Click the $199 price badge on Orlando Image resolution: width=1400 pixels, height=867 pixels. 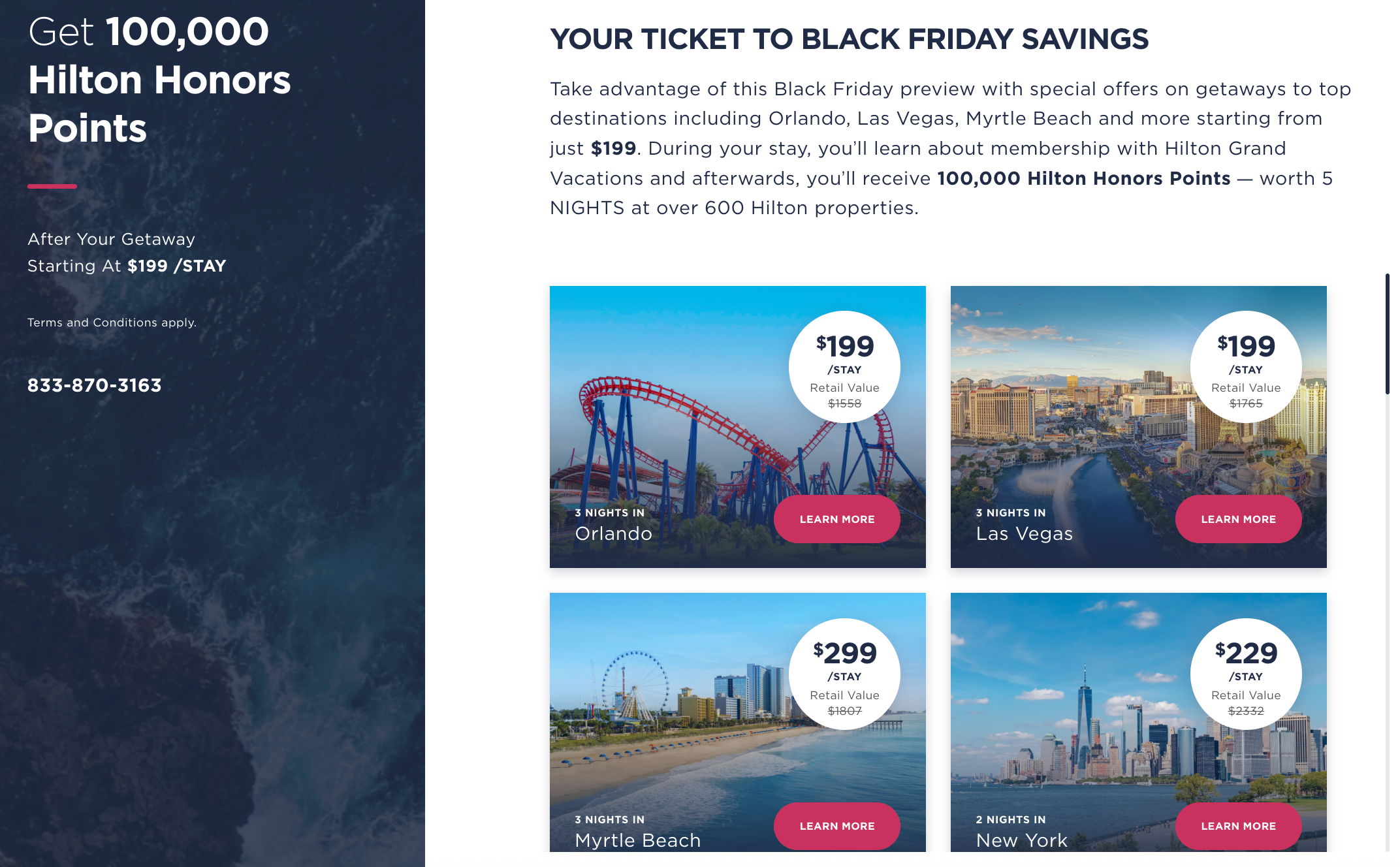(x=844, y=367)
